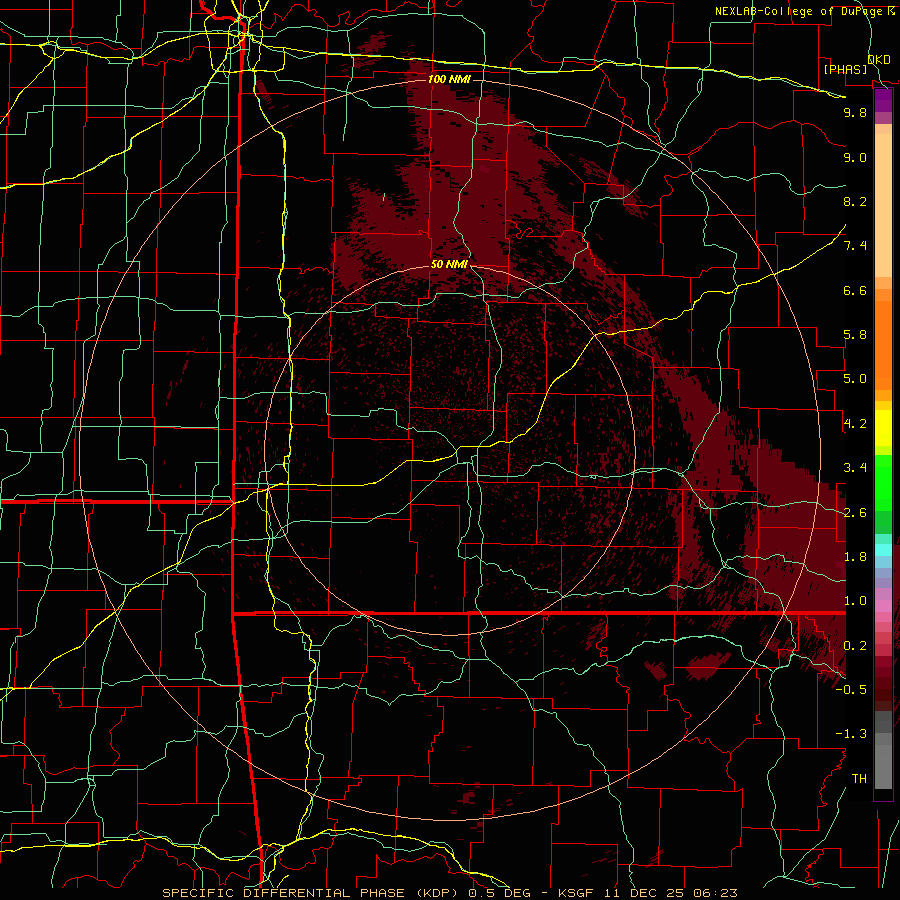The width and height of the screenshot is (900, 900).
Task: Pick the gray band of the color scale
Action: (x=883, y=752)
